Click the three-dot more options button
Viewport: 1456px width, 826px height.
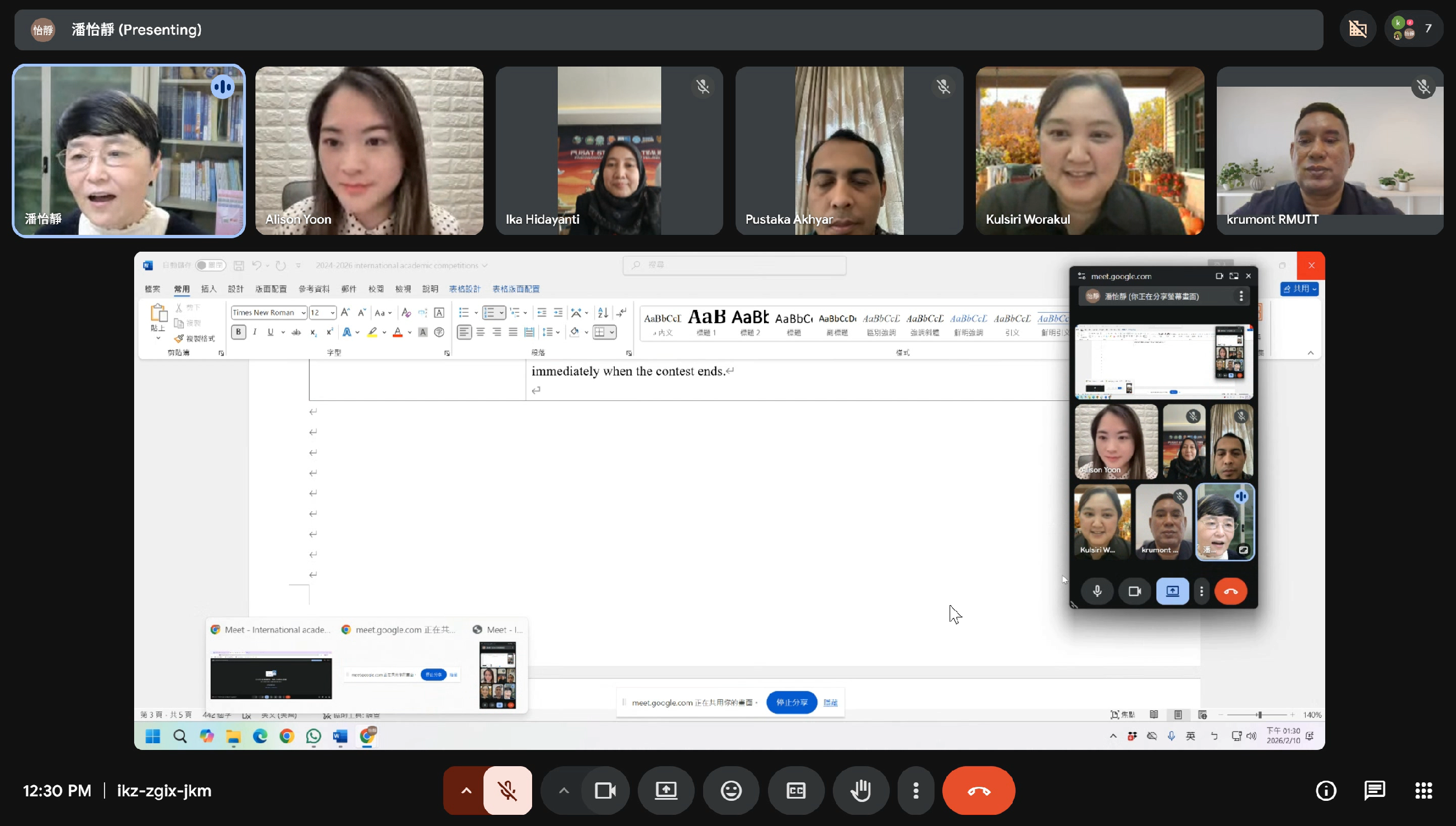[x=916, y=790]
